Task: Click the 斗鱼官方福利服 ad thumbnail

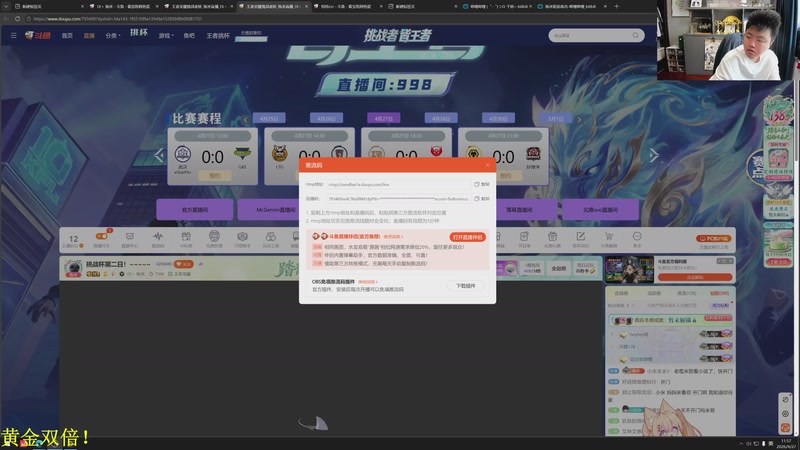Action: click(630, 269)
